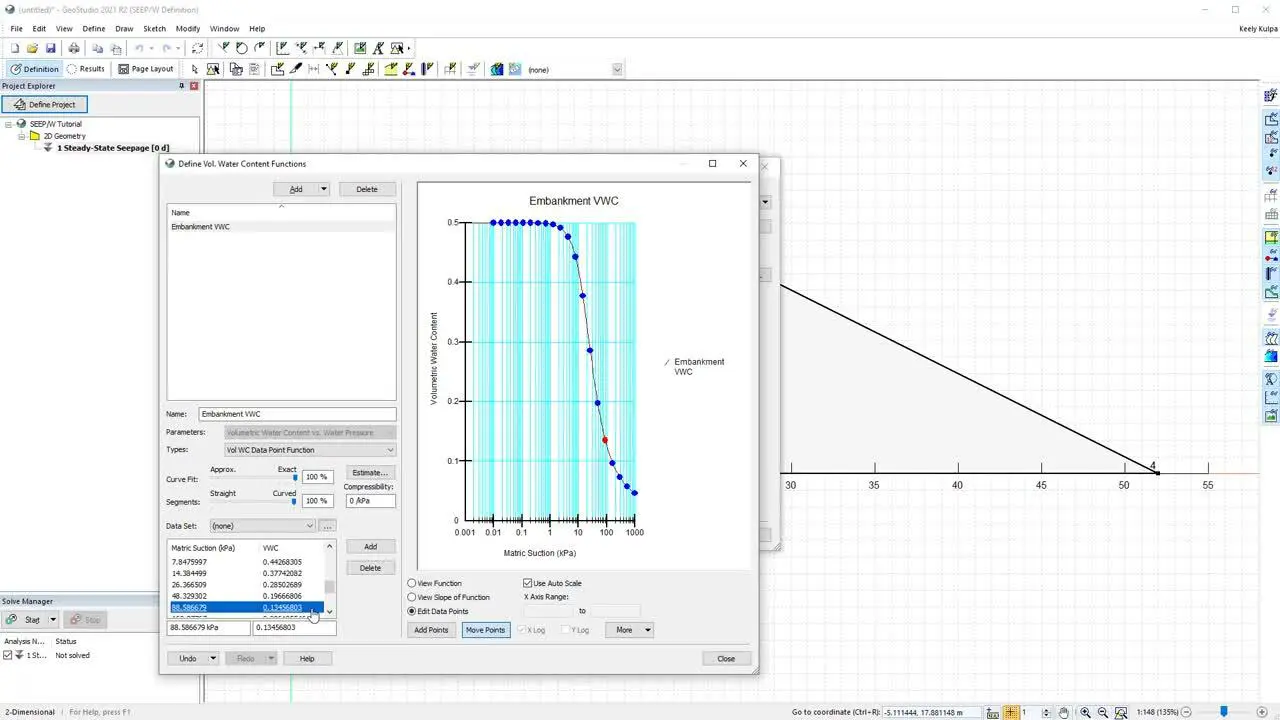The height and width of the screenshot is (720, 1280).
Task: Open the Draw menu
Action: (x=126, y=28)
